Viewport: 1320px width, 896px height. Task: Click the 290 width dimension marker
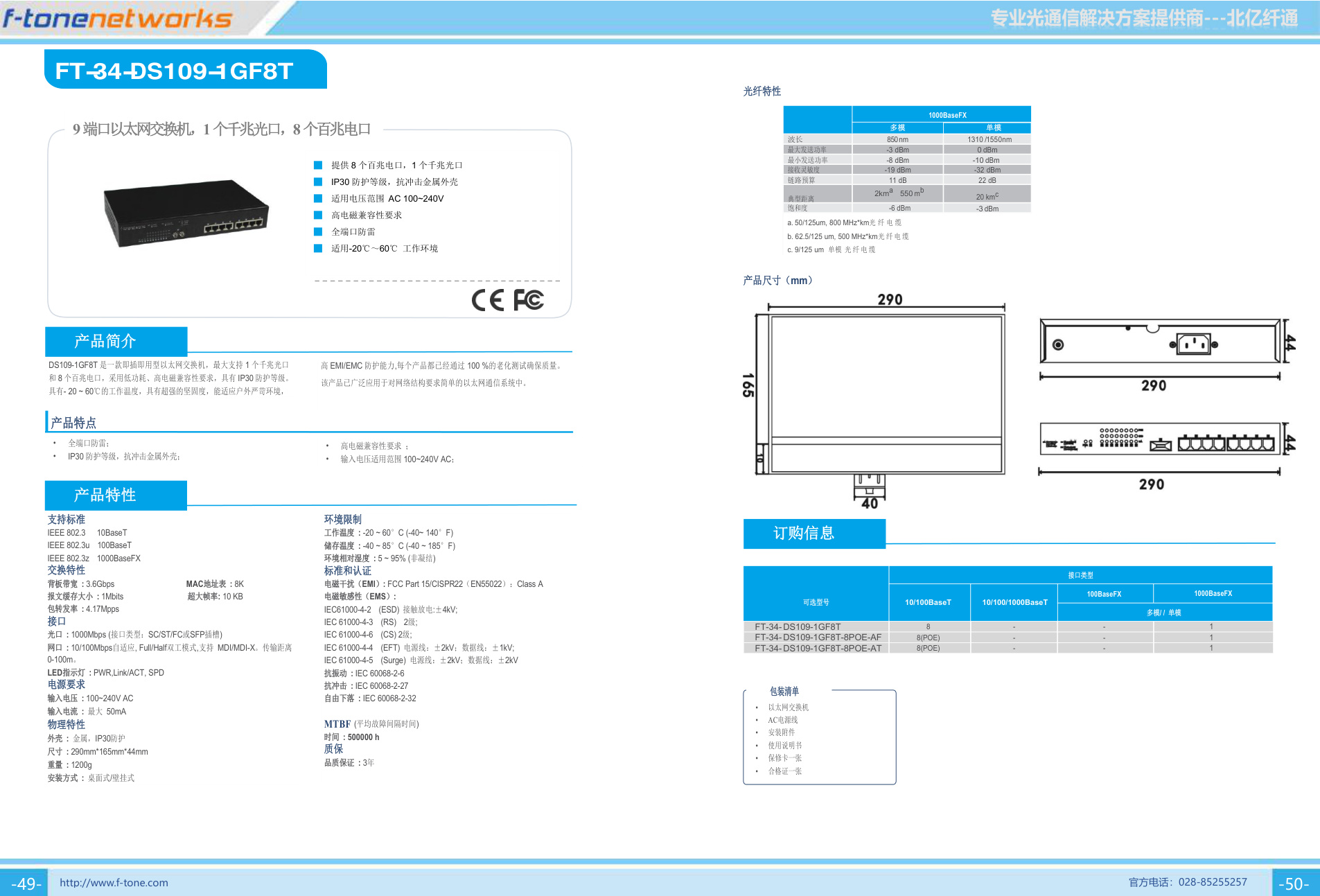point(891,299)
